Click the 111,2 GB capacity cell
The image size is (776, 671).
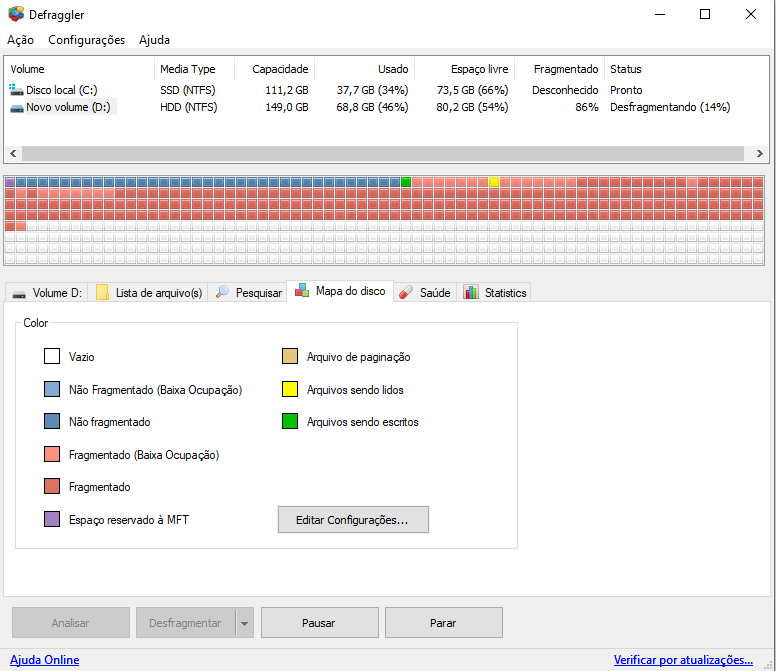[287, 90]
